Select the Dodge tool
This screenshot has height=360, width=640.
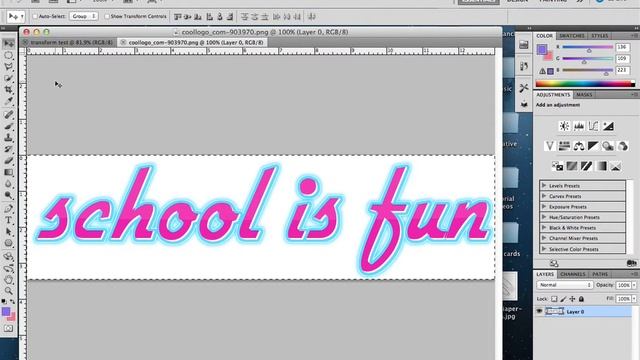9,195
